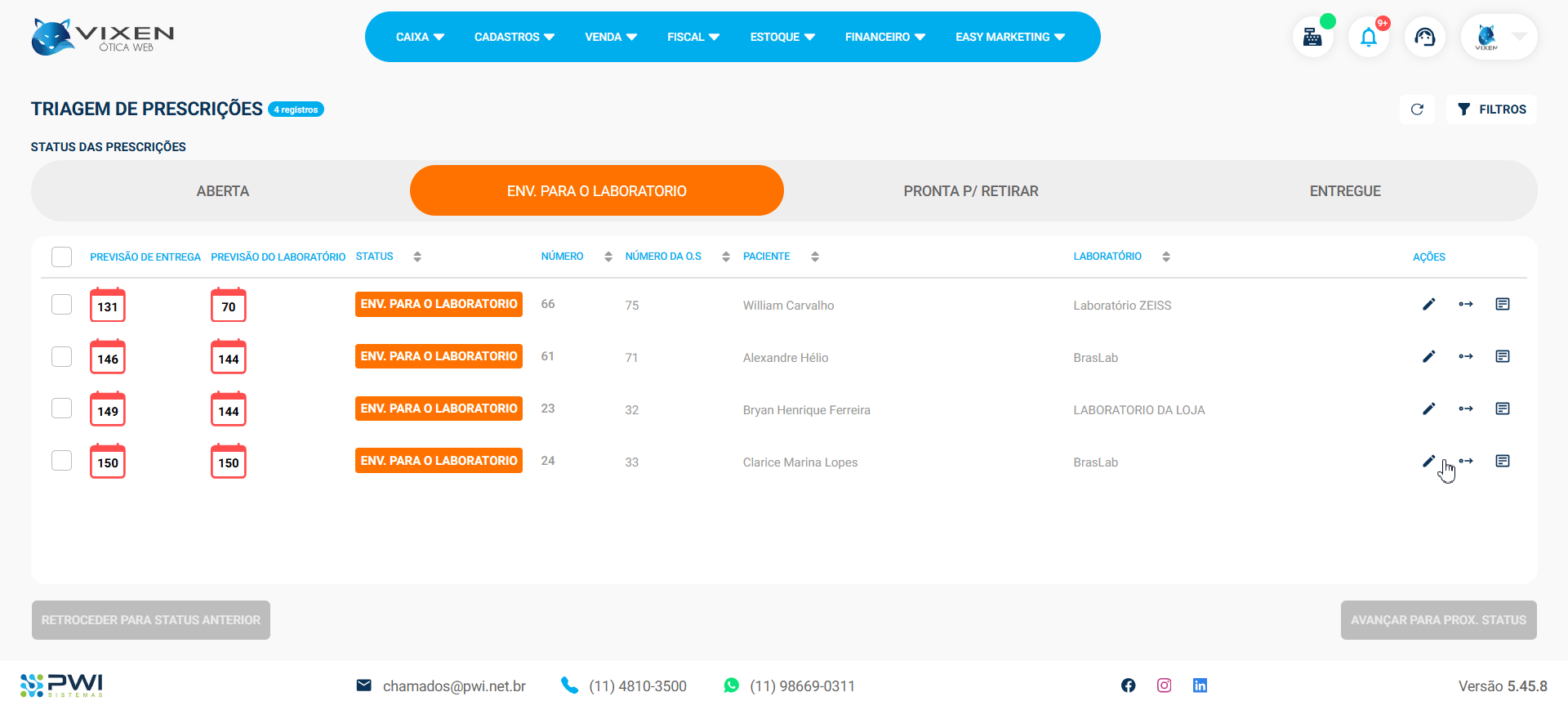Click the refresh icon beside Filtros
Viewport: 1568px width, 710px height.
point(1417,109)
